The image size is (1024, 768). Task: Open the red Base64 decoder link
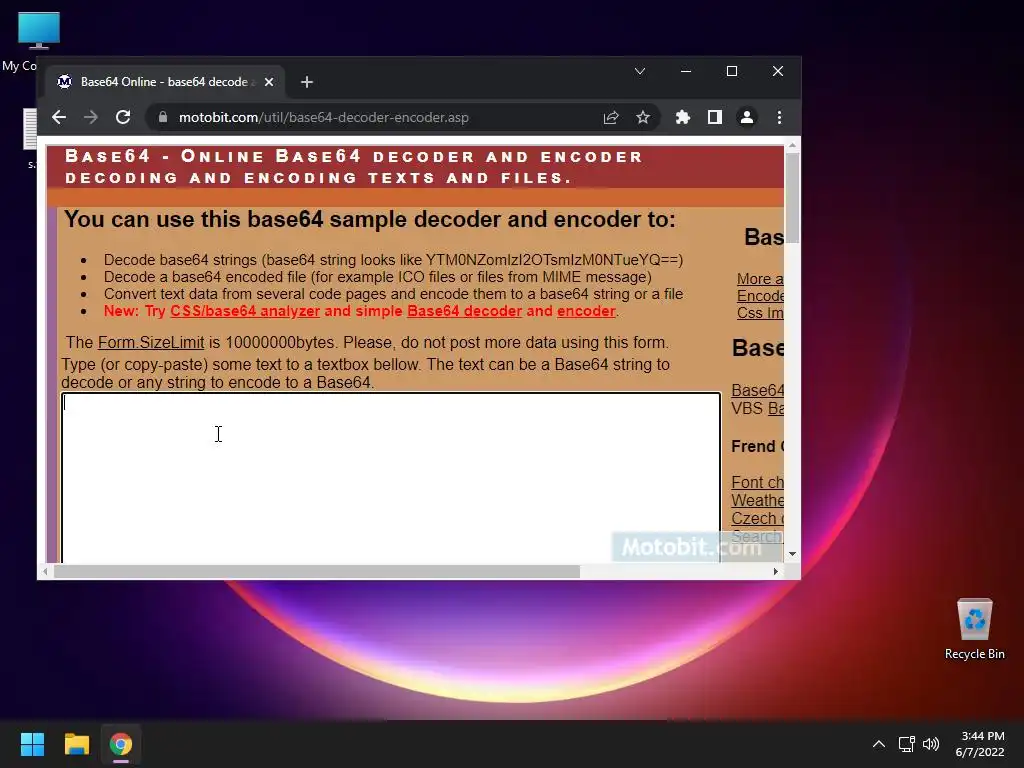464,311
